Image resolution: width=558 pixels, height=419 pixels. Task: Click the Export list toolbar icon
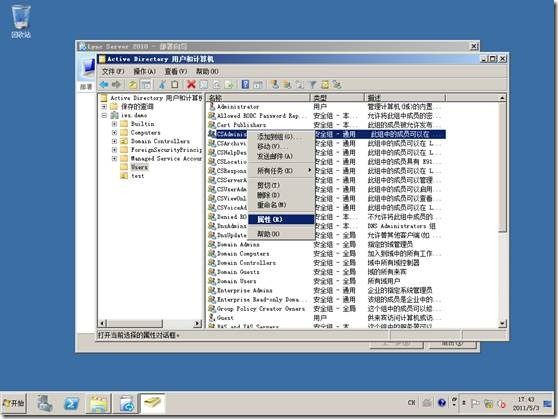click(x=229, y=85)
